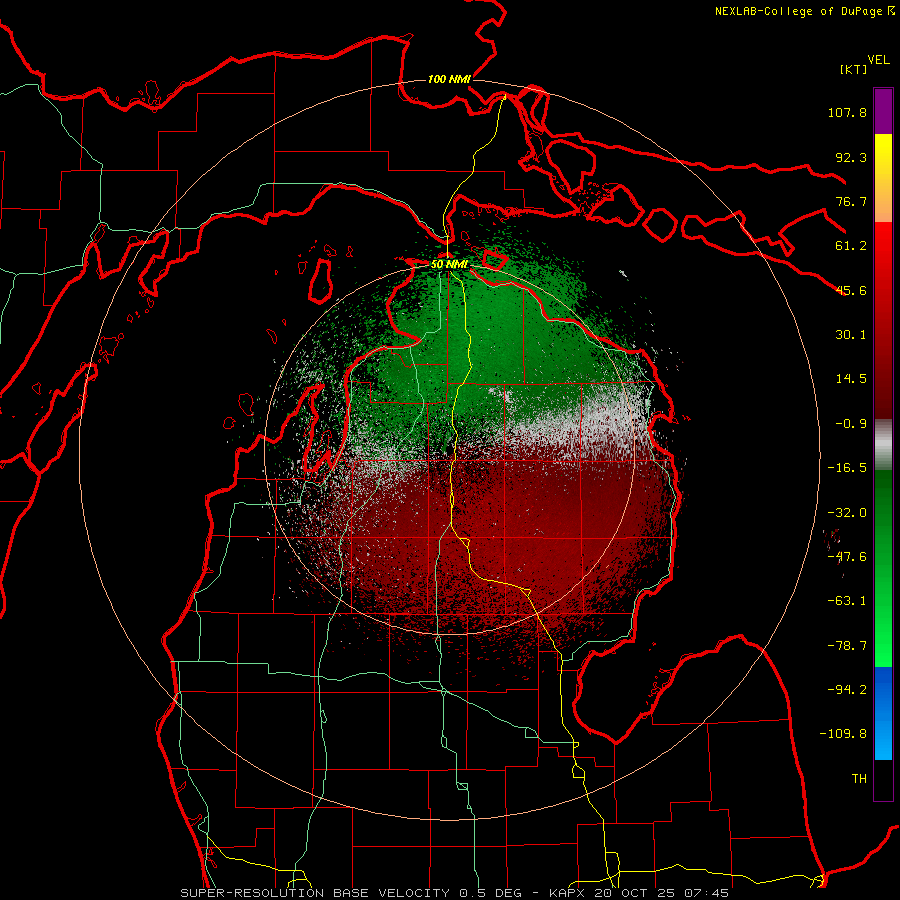Screen dimensions: 900x900
Task: Pick the gray near-zero segment of the color bar
Action: pos(883,444)
